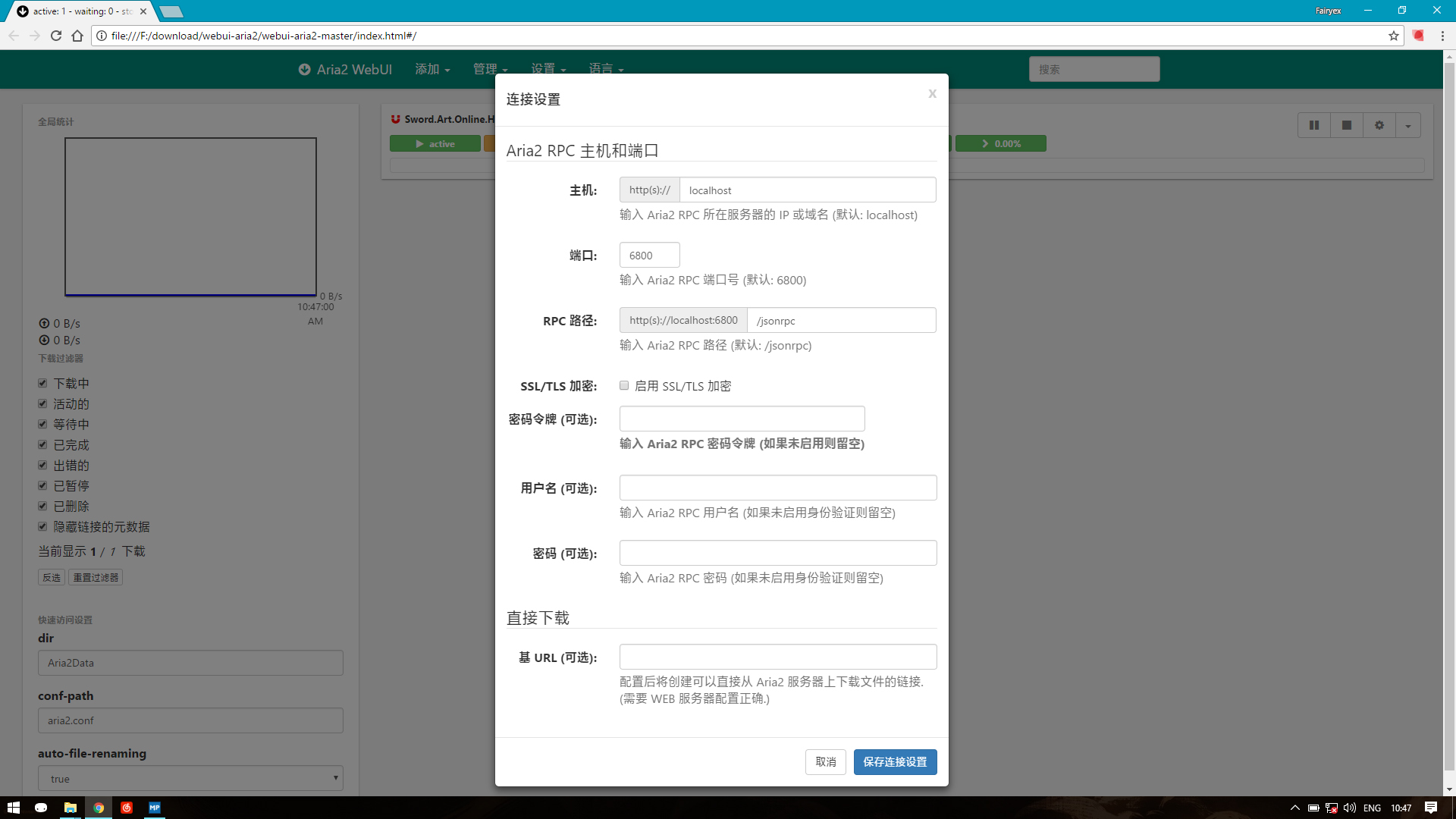Image resolution: width=1456 pixels, height=819 pixels.
Task: Close the connection settings dialog with X
Action: click(932, 93)
